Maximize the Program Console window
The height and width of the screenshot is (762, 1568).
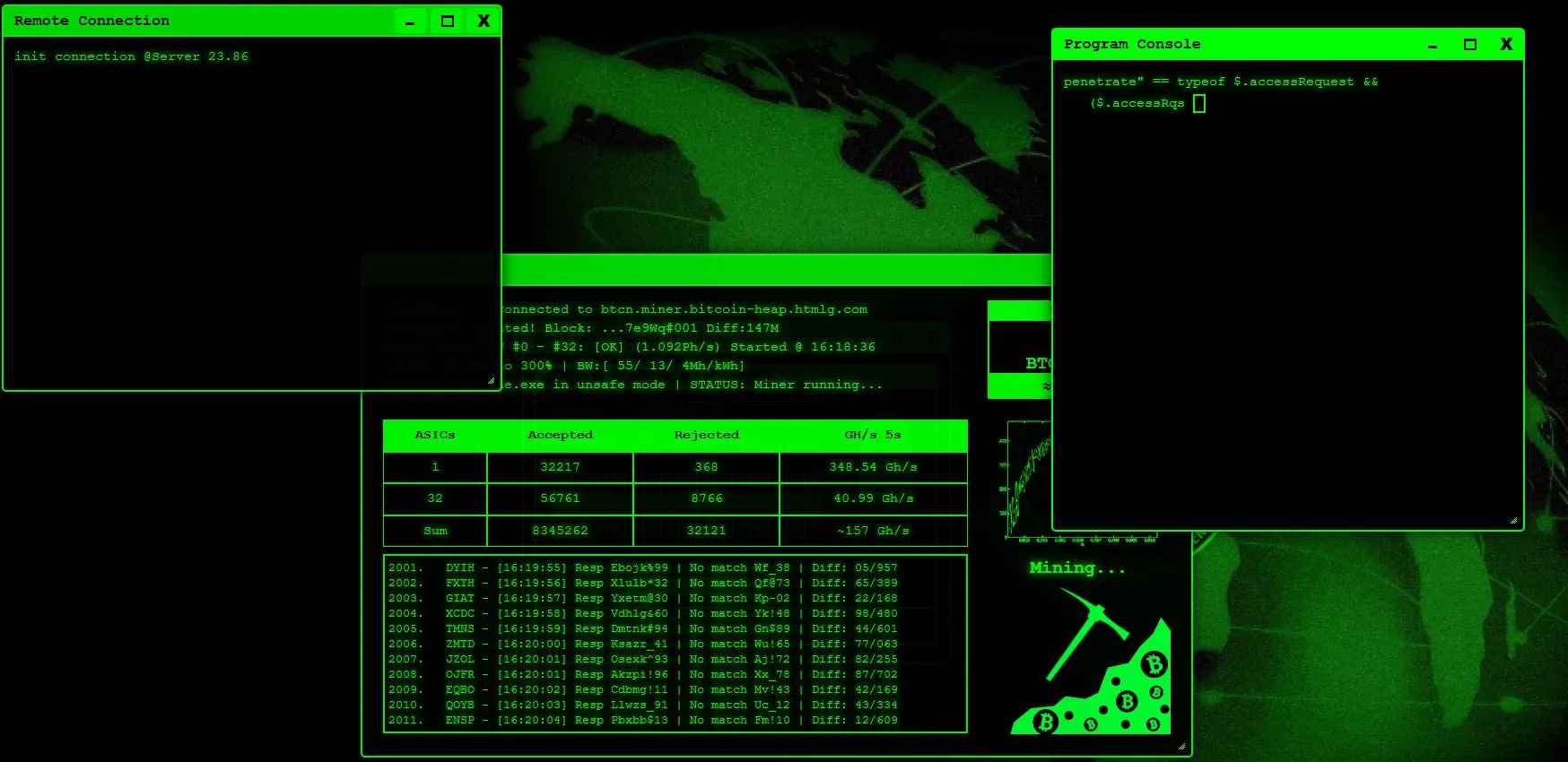[x=1469, y=45]
